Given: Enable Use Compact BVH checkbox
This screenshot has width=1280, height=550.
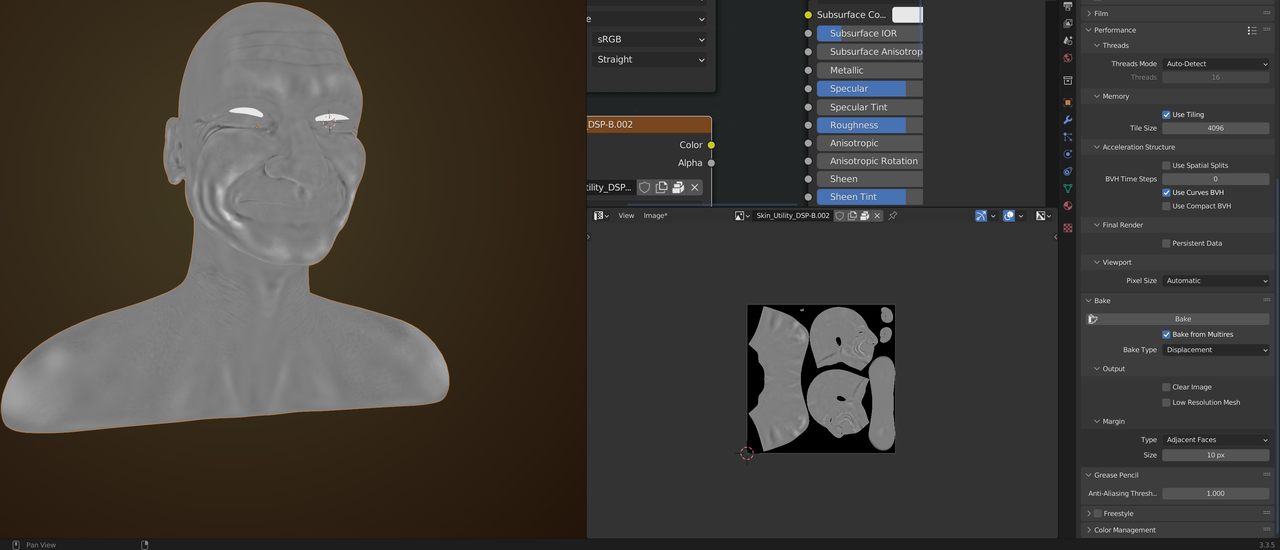Looking at the screenshot, I should [1166, 206].
